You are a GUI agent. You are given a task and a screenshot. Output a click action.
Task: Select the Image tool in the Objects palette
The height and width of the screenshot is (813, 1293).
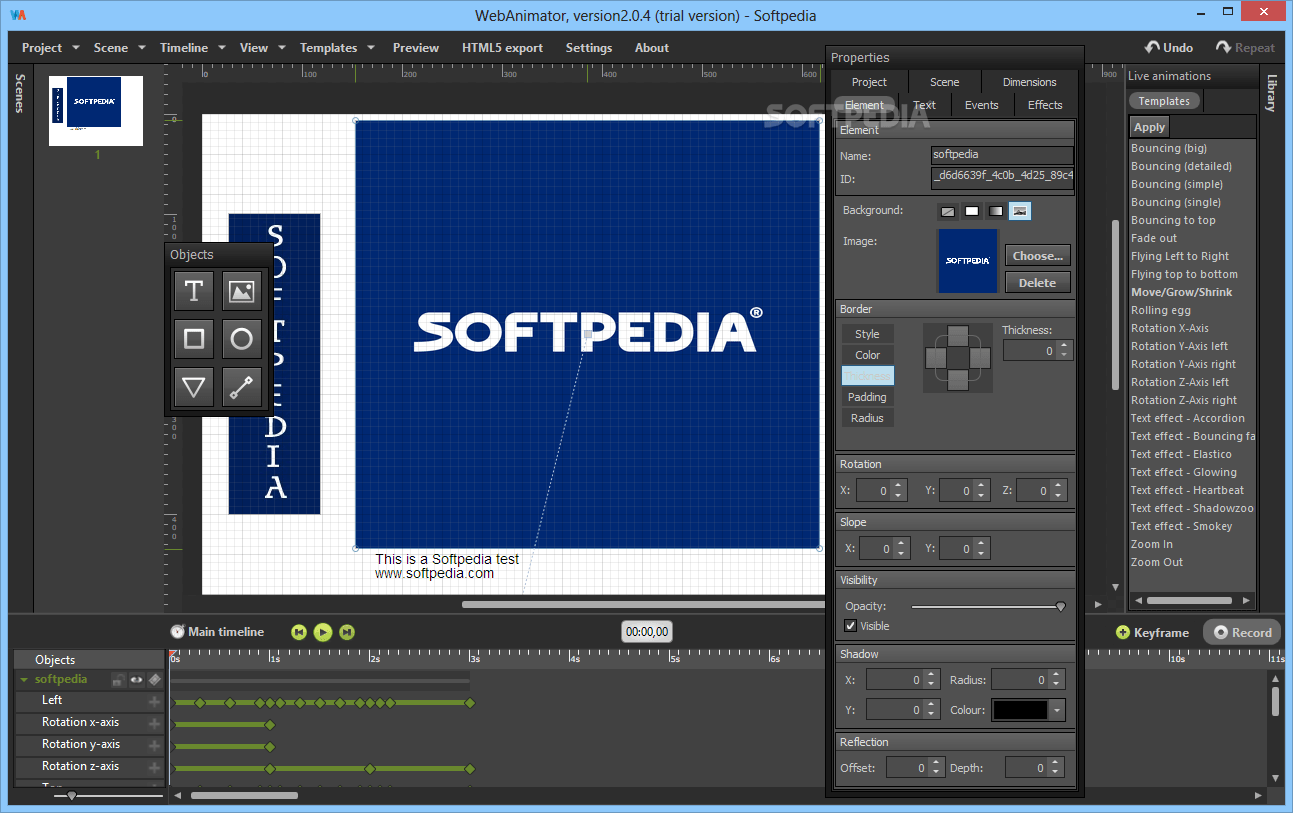point(241,291)
